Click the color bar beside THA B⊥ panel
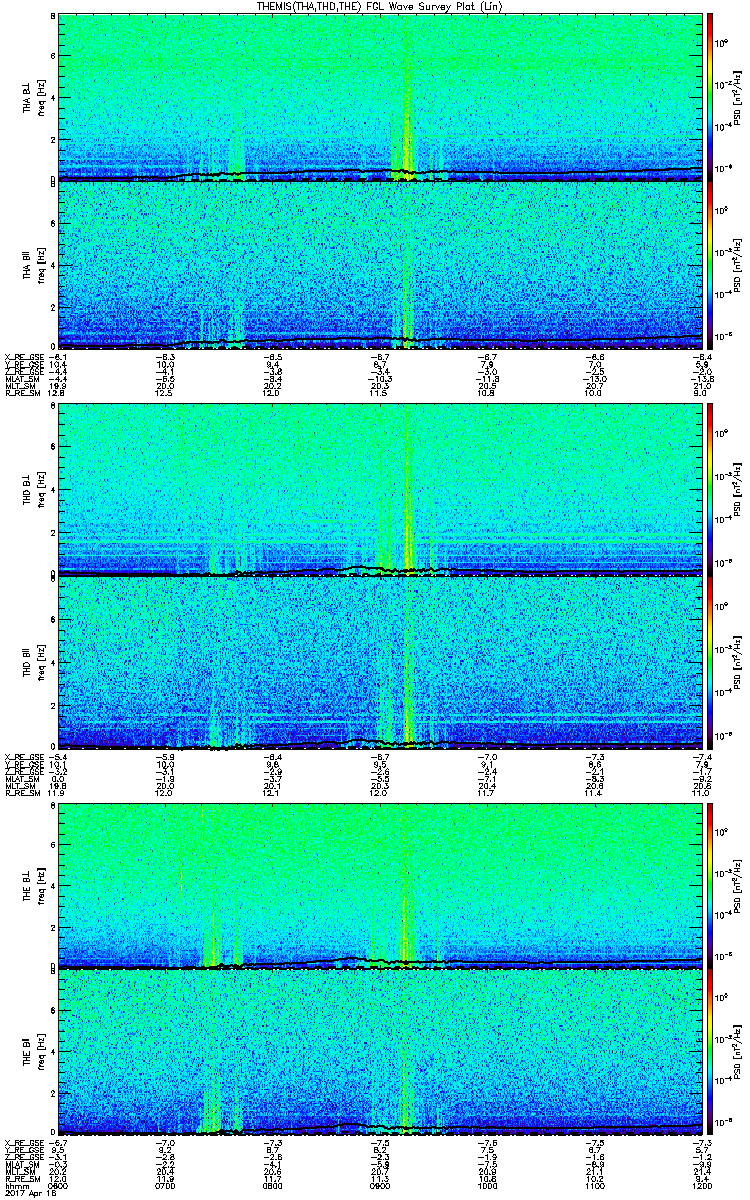Screen dimensions: 750x1200 (711, 98)
